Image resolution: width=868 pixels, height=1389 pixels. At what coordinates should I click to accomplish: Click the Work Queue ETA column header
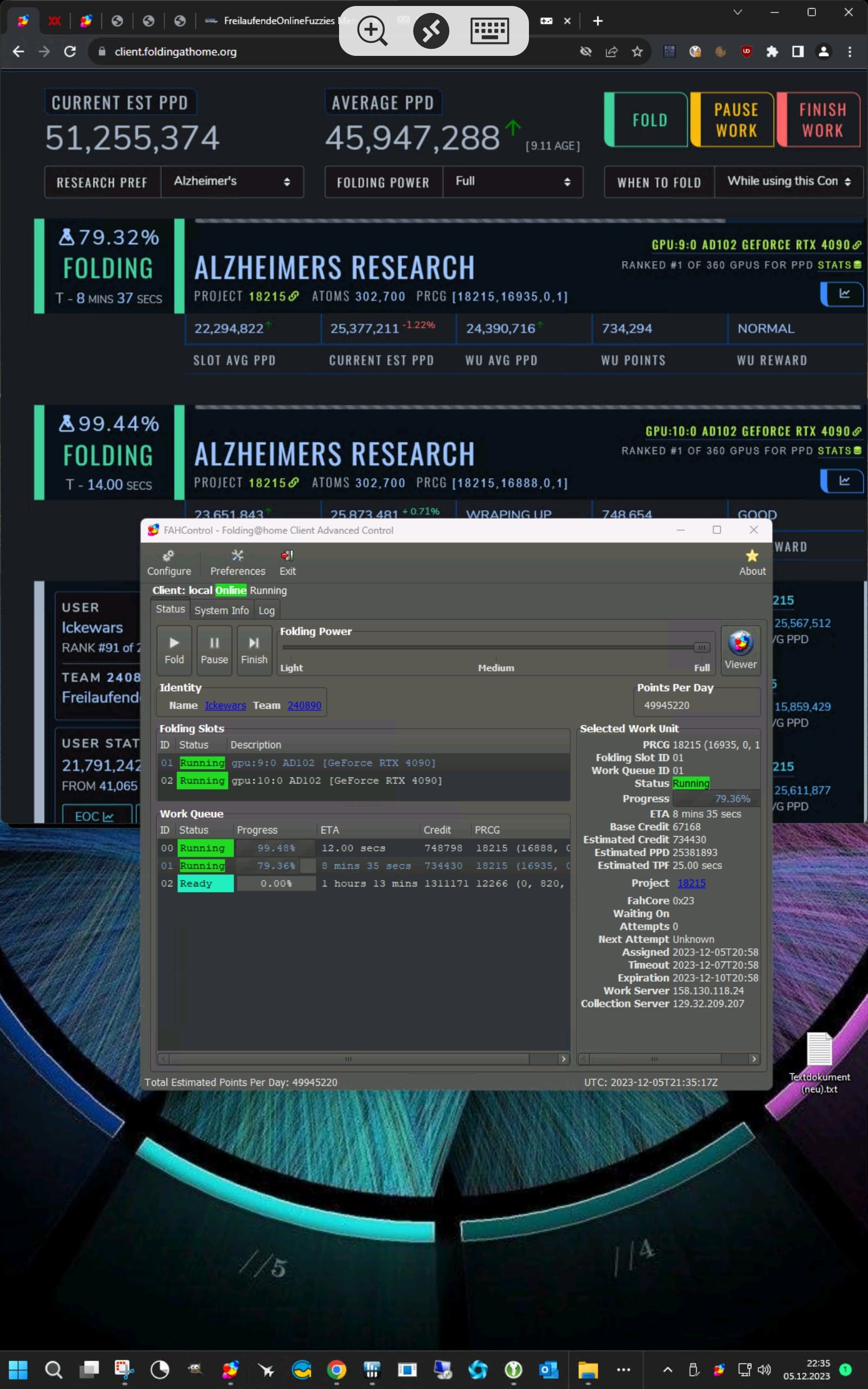[367, 830]
